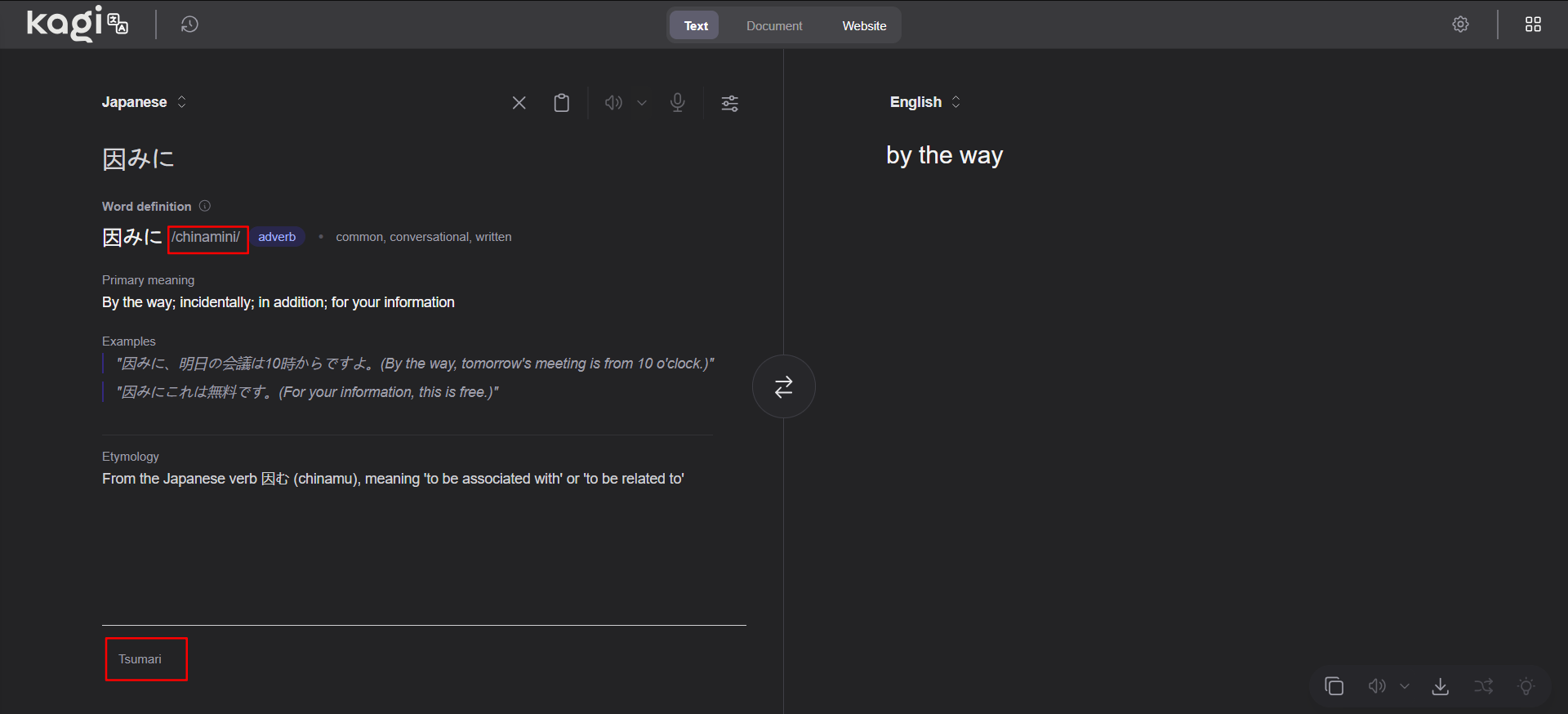Copy the English translation
This screenshot has width=1568, height=714.
click(1334, 686)
